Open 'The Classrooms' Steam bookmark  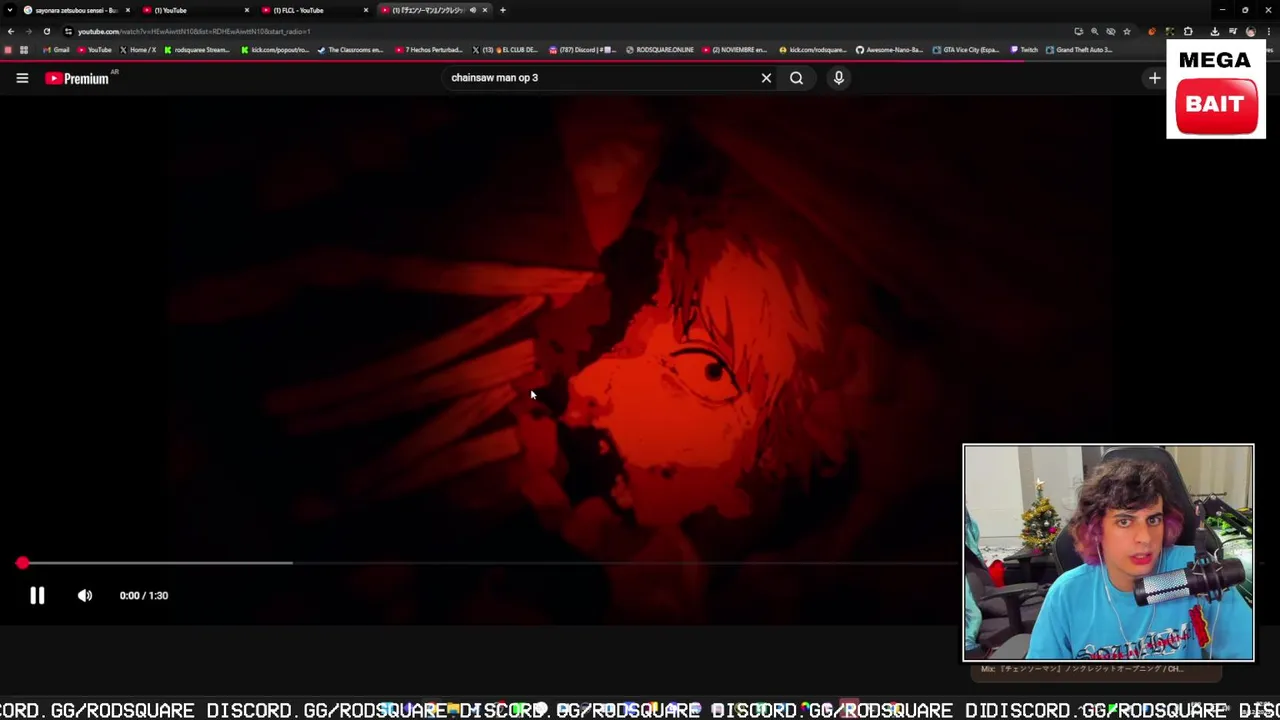[350, 50]
